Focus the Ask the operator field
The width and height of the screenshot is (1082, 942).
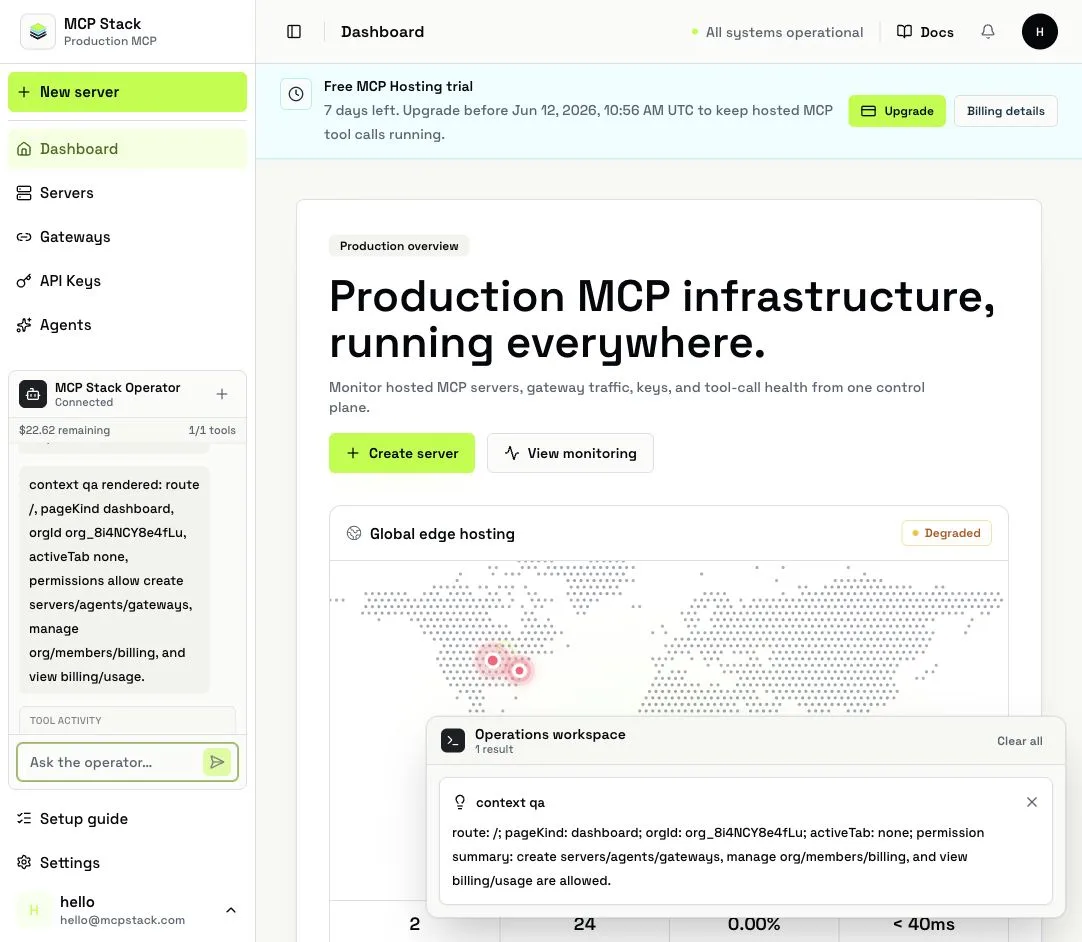point(110,762)
